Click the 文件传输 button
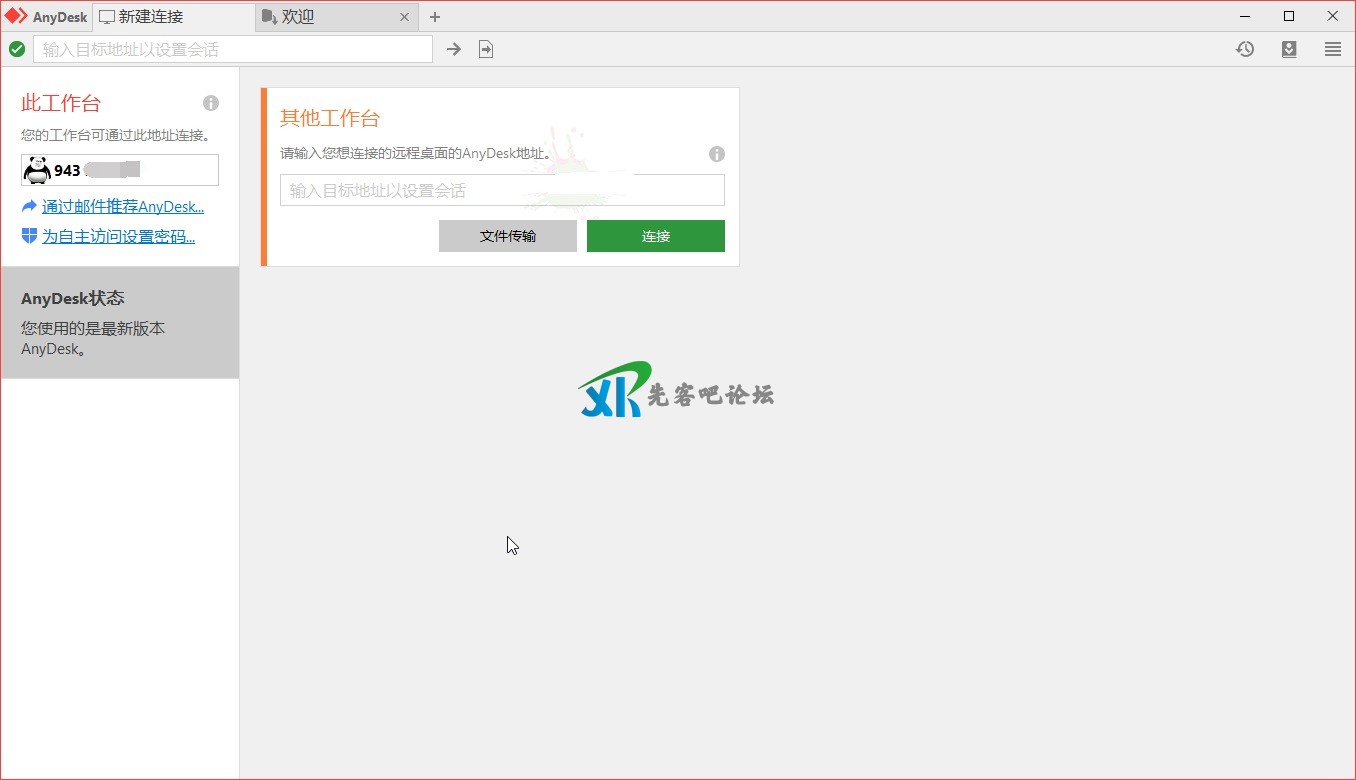The width and height of the screenshot is (1356, 780). click(x=507, y=236)
